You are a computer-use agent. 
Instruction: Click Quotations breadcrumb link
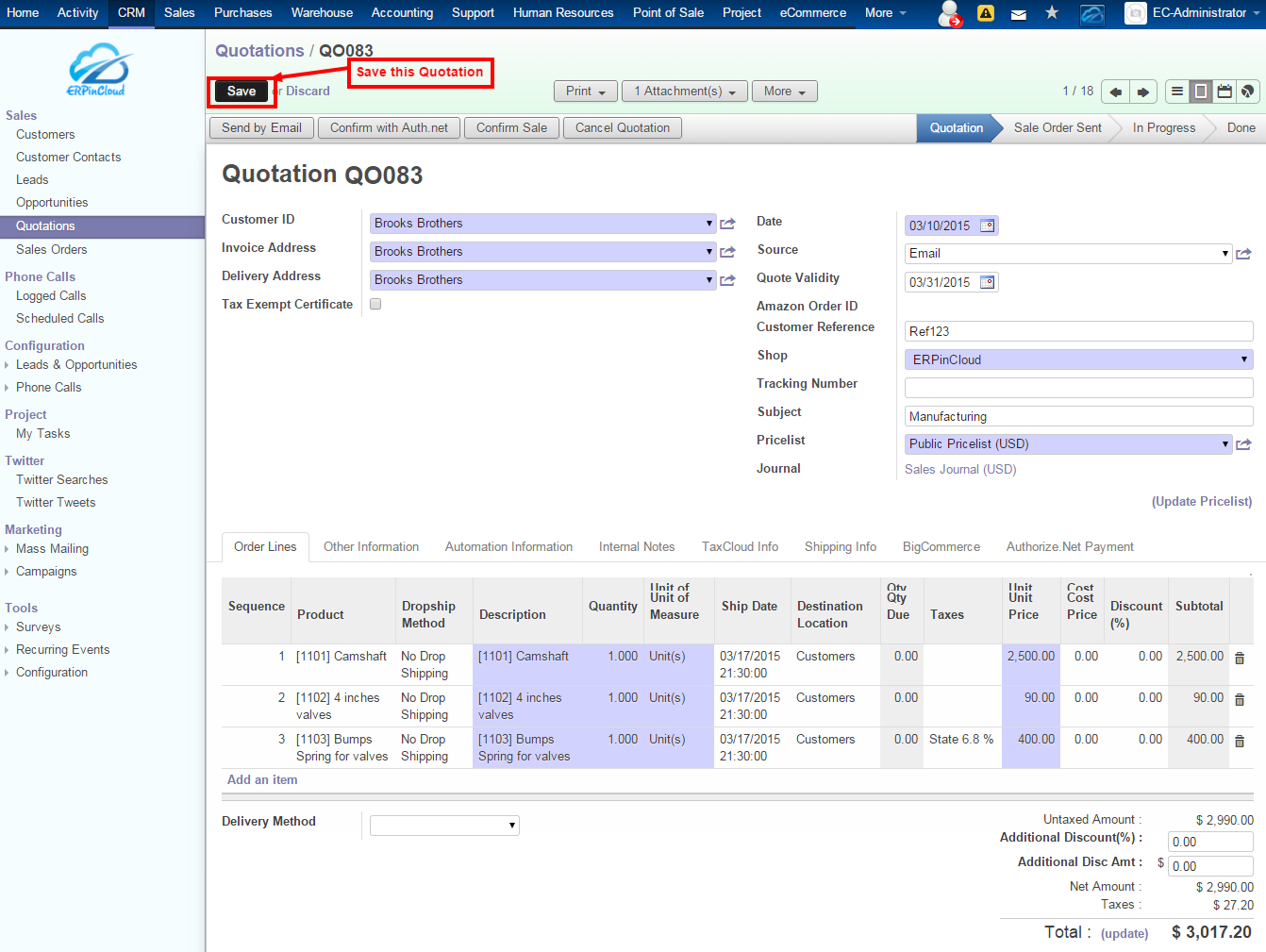(259, 51)
